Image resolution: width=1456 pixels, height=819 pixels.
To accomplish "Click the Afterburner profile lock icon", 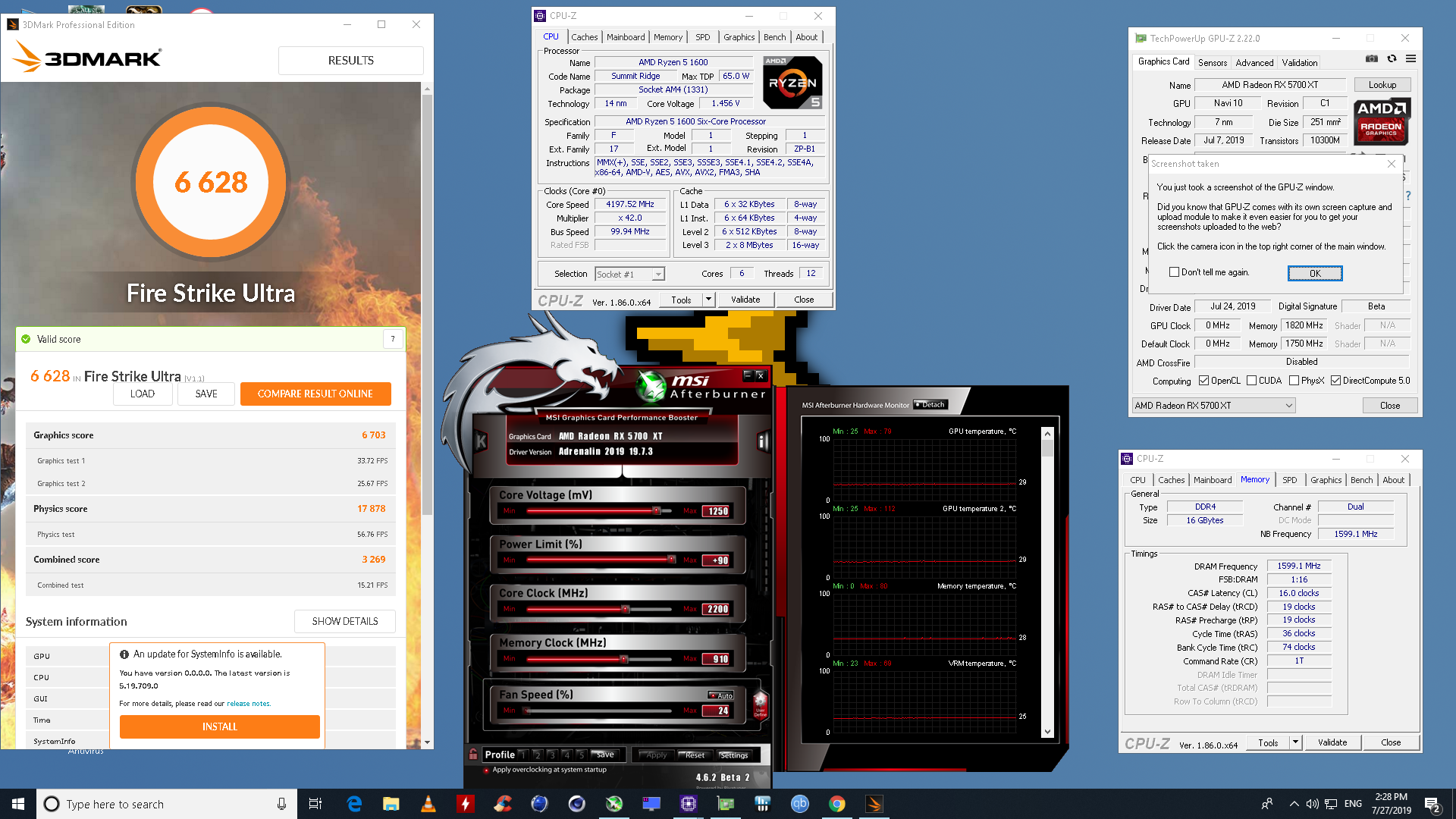I will [x=473, y=754].
